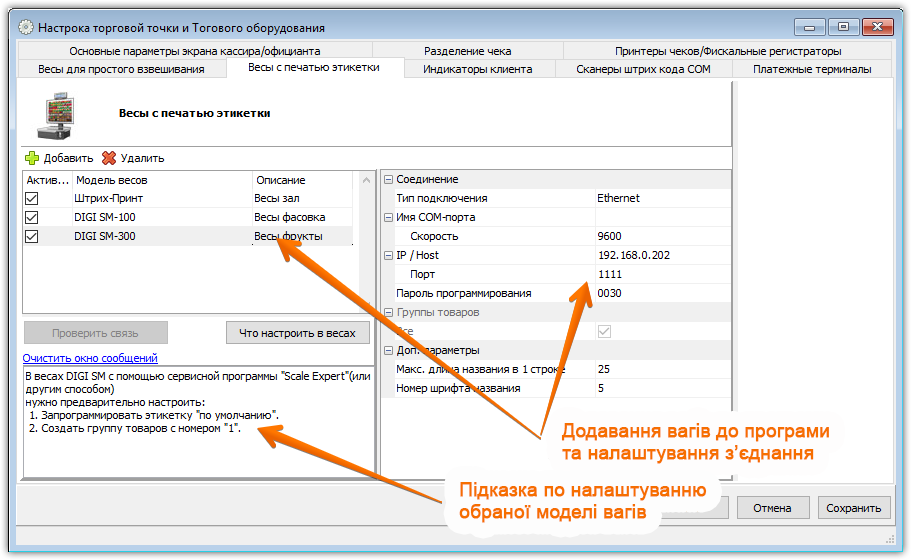The height and width of the screenshot is (560, 911).
Task: Maximize the settings window
Action: tap(844, 27)
